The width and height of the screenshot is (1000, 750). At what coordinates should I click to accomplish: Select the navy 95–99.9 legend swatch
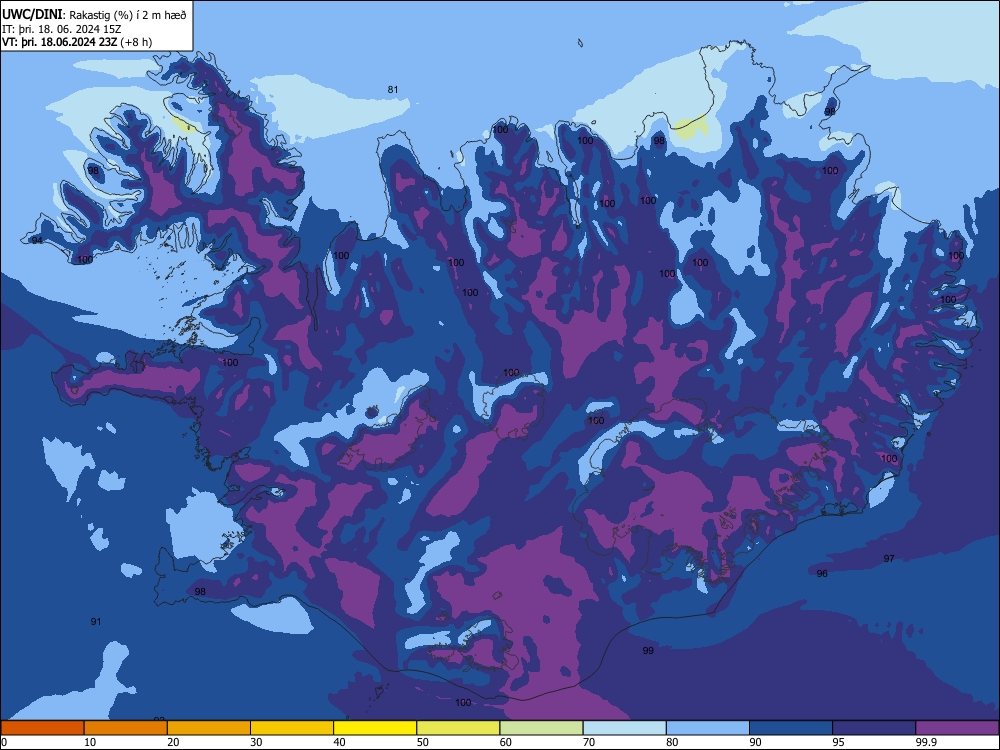874,728
